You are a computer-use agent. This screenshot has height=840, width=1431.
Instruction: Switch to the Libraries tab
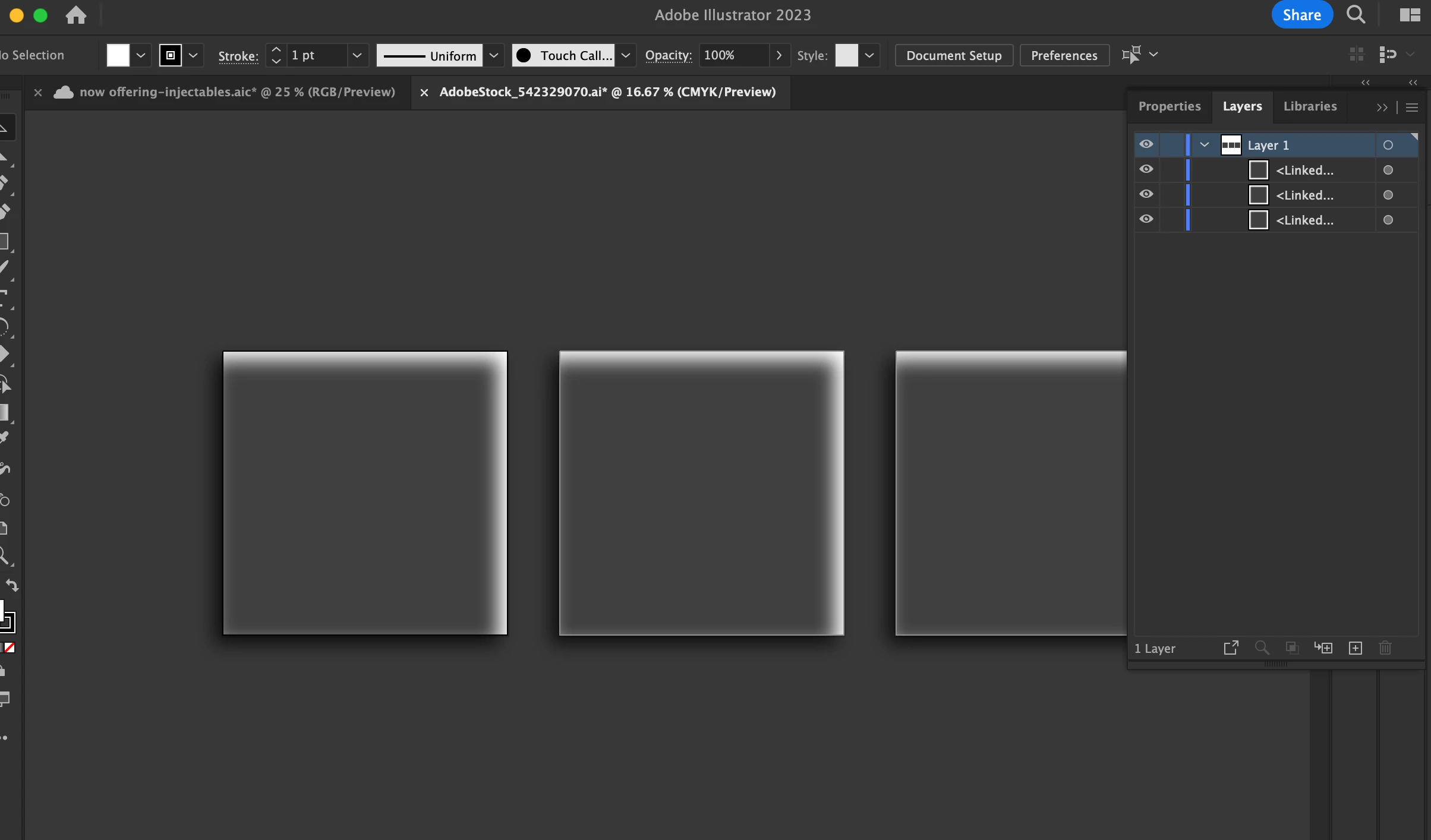point(1310,106)
